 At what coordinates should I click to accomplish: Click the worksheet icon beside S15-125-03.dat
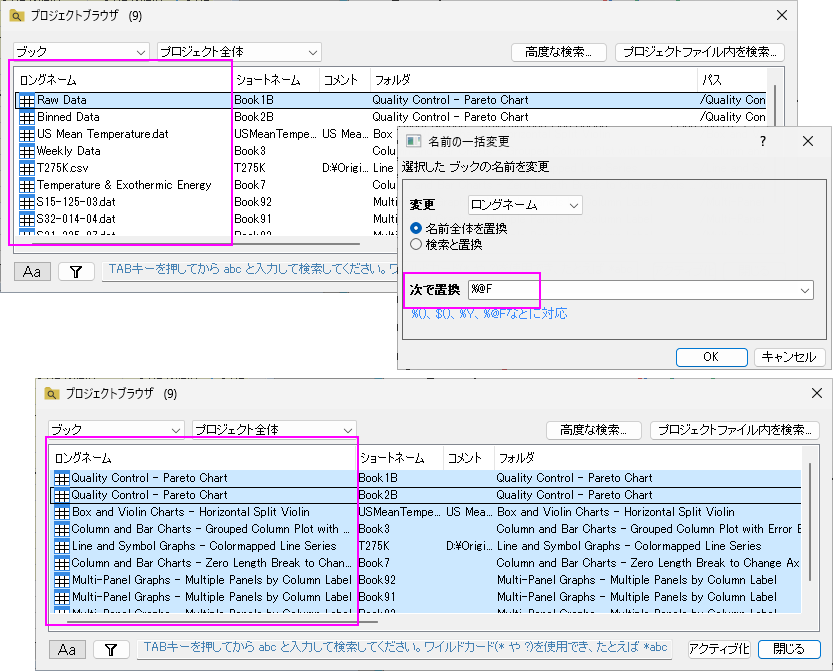point(27,202)
